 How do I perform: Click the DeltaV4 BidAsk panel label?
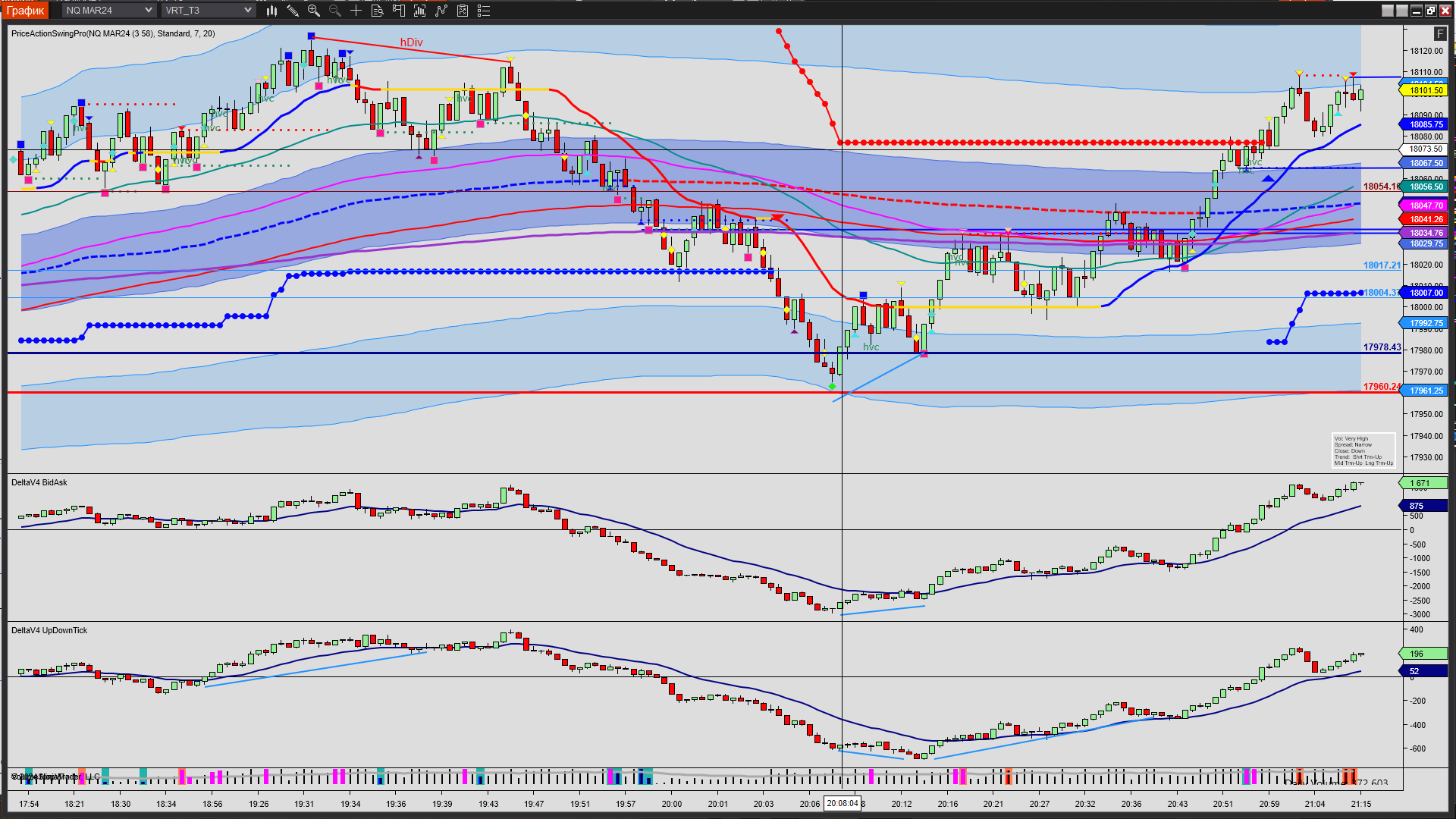point(39,482)
